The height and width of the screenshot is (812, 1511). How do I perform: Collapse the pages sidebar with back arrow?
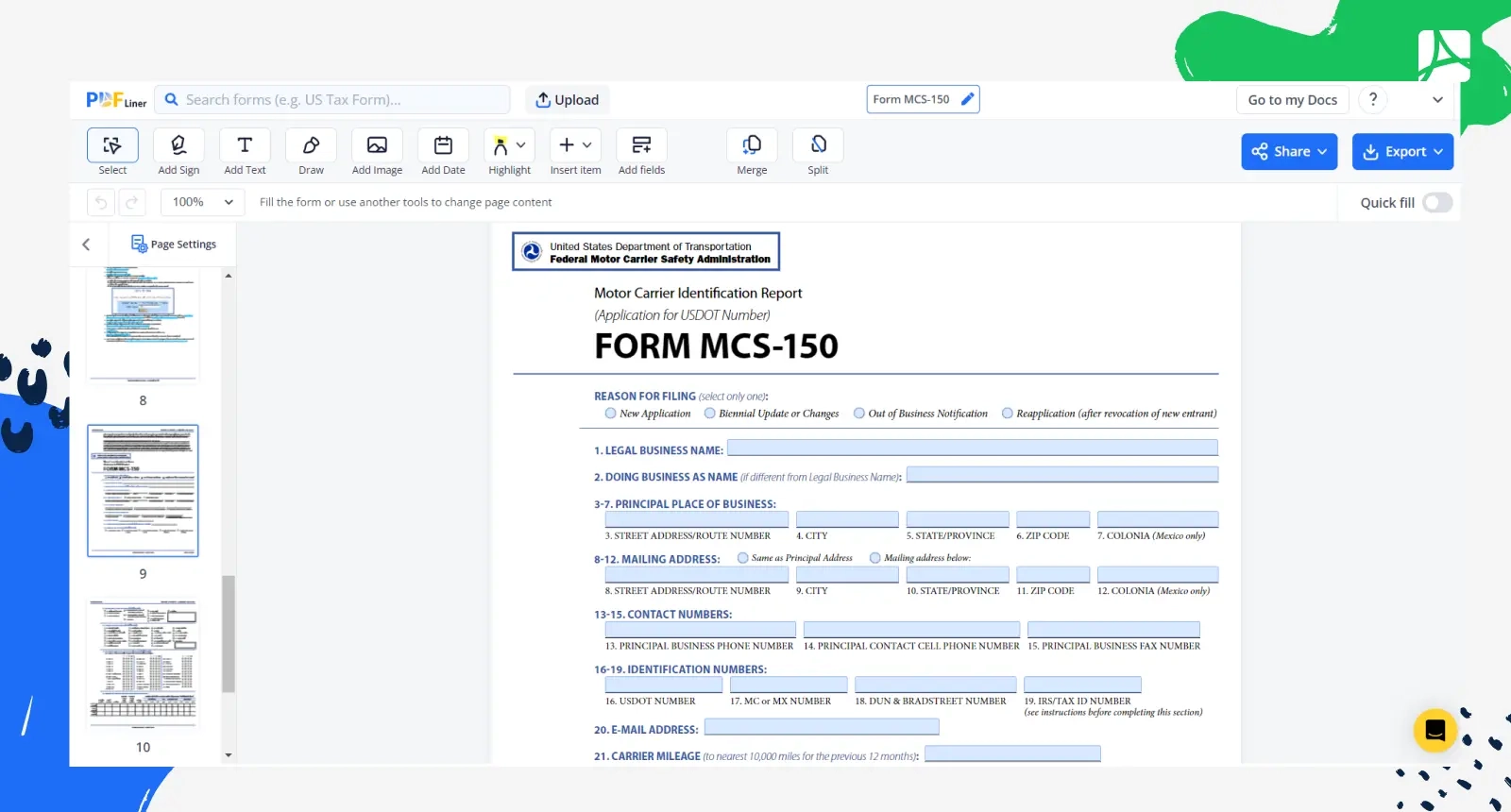click(x=86, y=244)
